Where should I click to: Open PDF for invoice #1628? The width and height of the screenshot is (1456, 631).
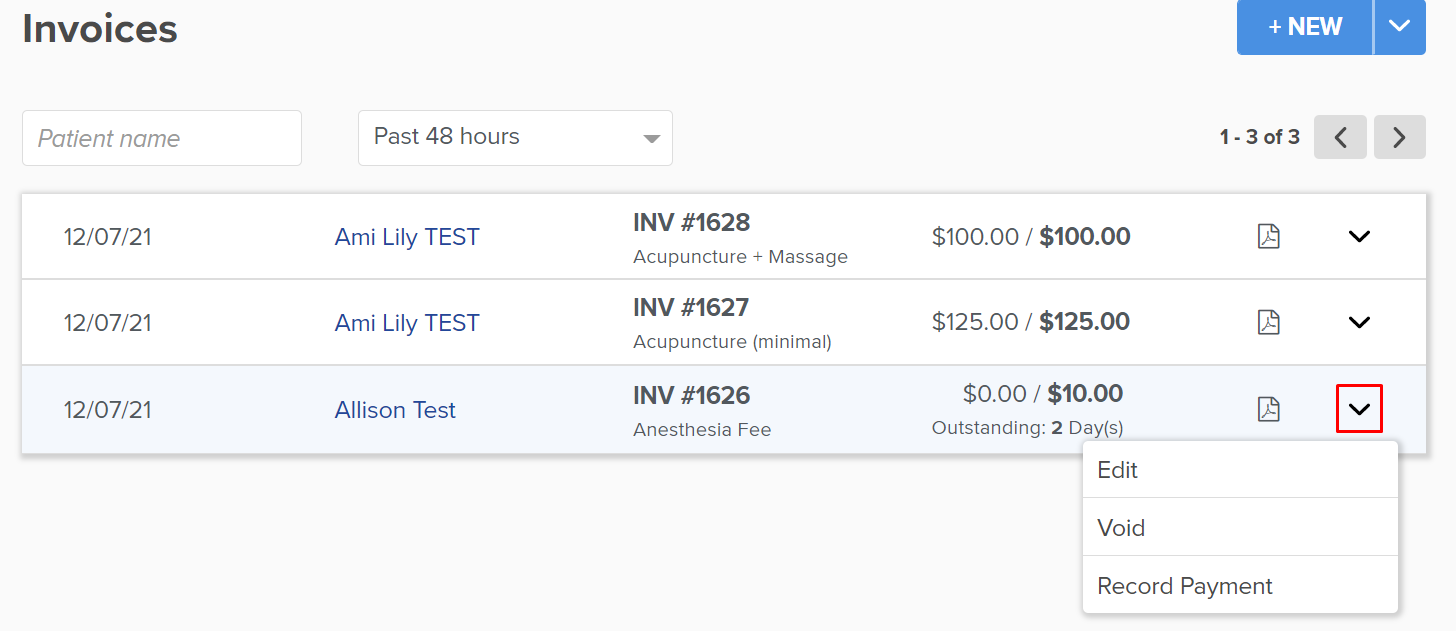point(1268,237)
